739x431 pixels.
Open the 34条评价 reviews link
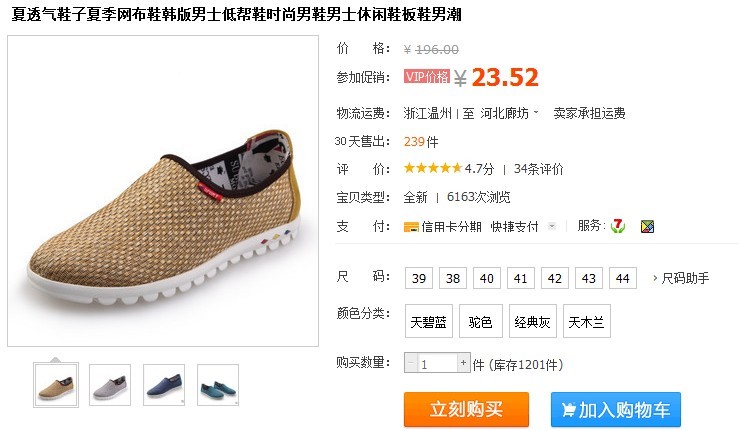click(x=538, y=169)
